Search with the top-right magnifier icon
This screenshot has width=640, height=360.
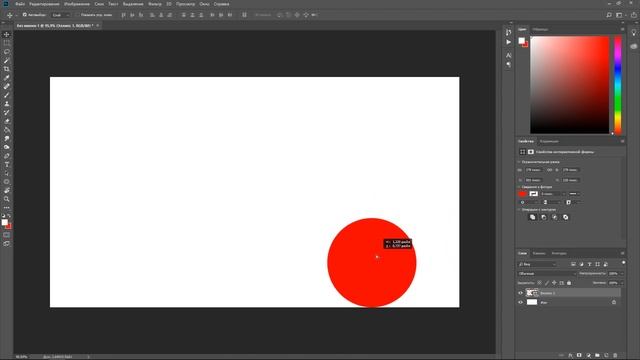pyautogui.click(x=609, y=15)
